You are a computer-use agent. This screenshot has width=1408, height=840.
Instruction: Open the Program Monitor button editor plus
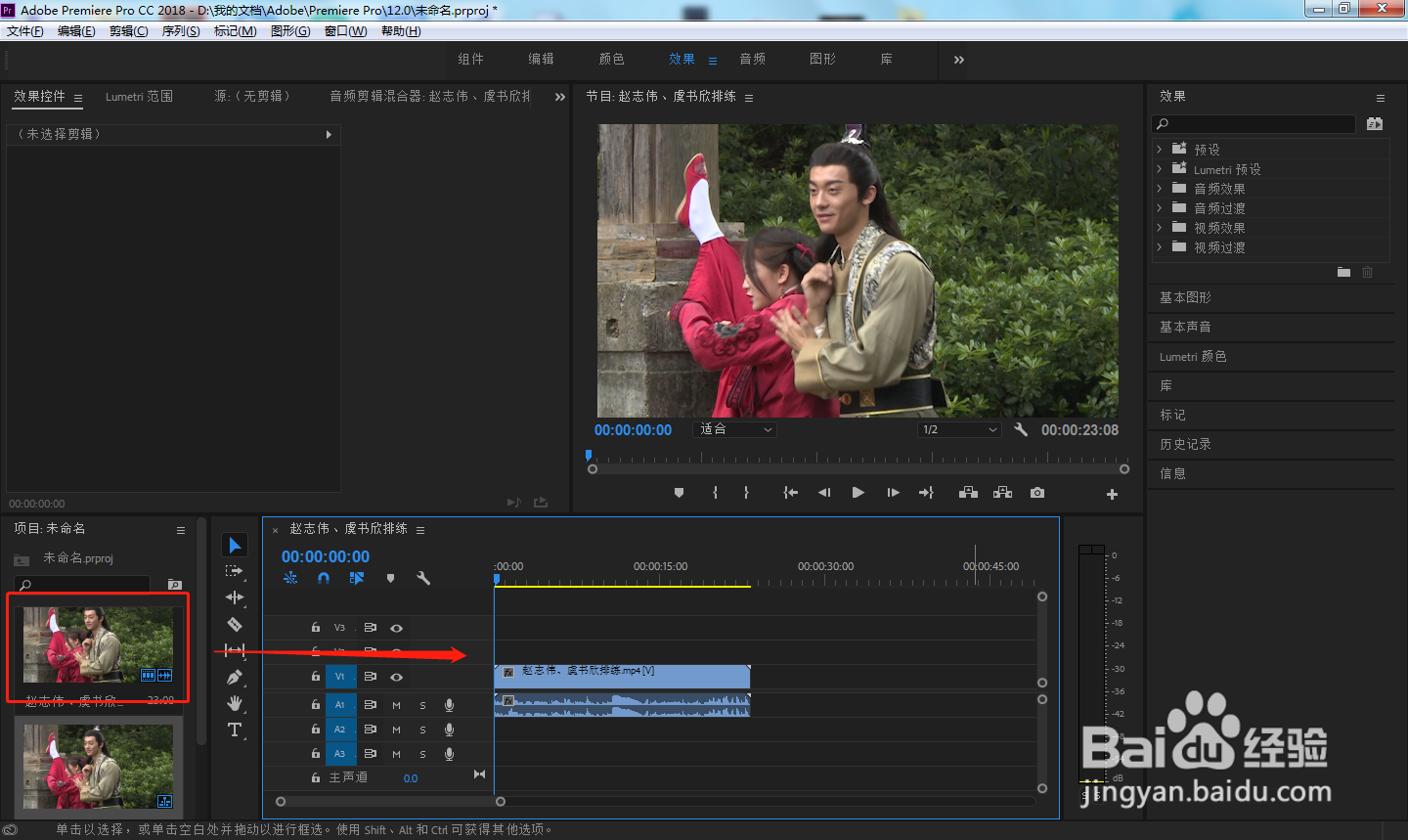[1112, 494]
